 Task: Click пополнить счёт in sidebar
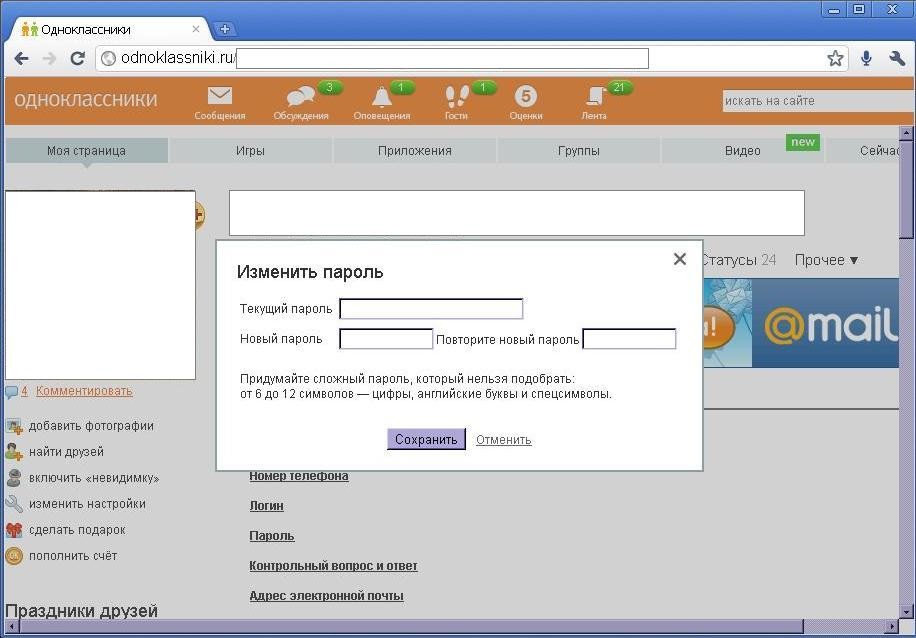(x=73, y=556)
